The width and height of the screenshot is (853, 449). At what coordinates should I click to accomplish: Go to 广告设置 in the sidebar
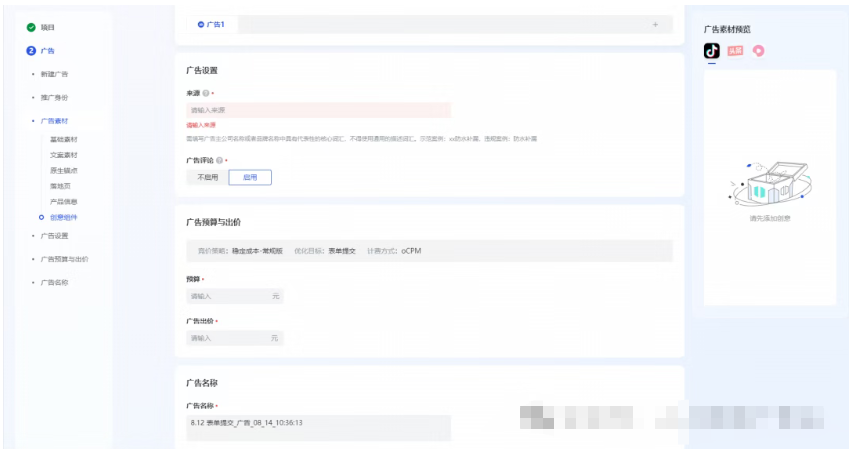[54, 236]
